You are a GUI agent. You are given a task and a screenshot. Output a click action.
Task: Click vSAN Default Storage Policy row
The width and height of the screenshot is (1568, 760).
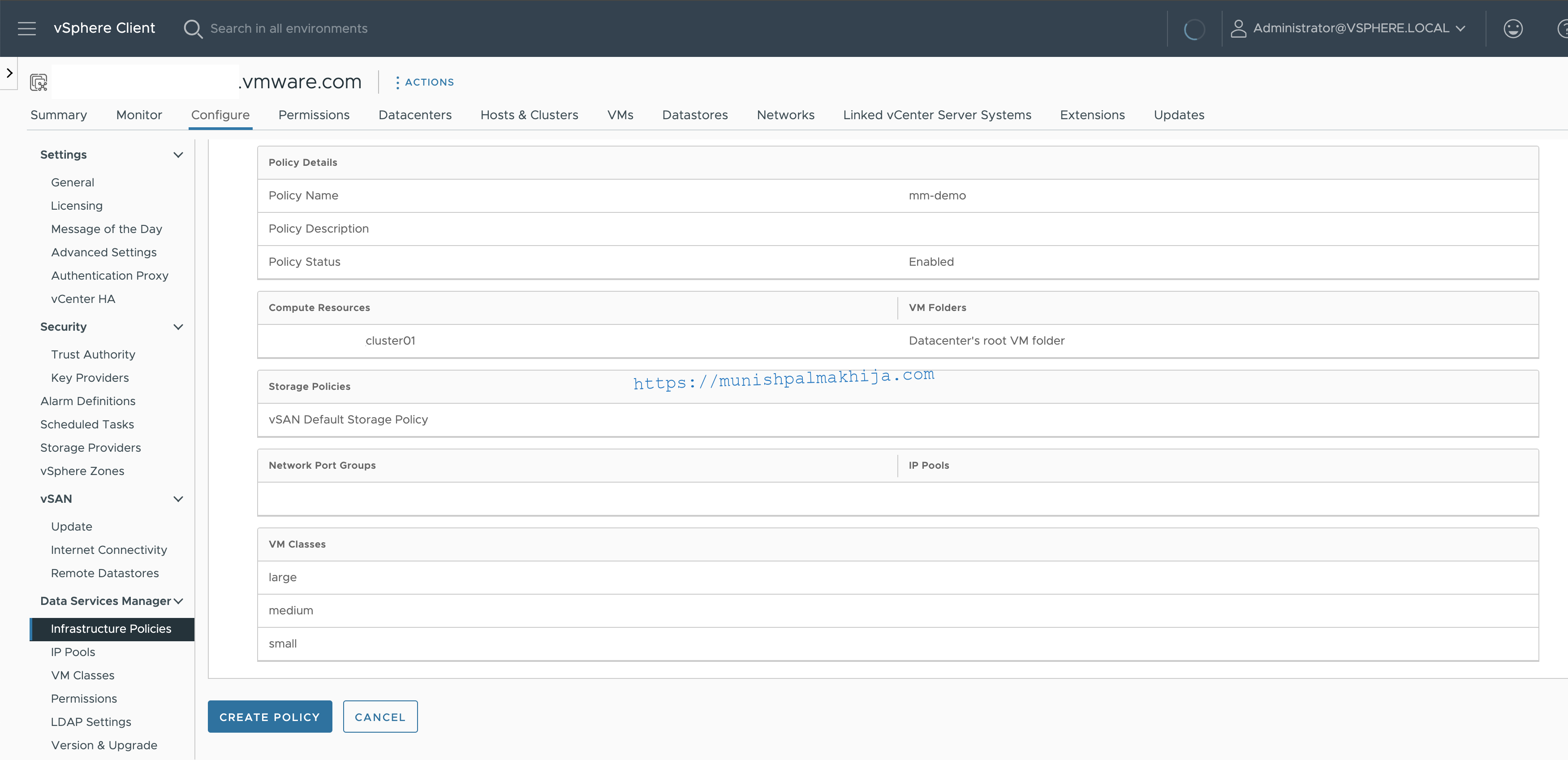click(898, 419)
